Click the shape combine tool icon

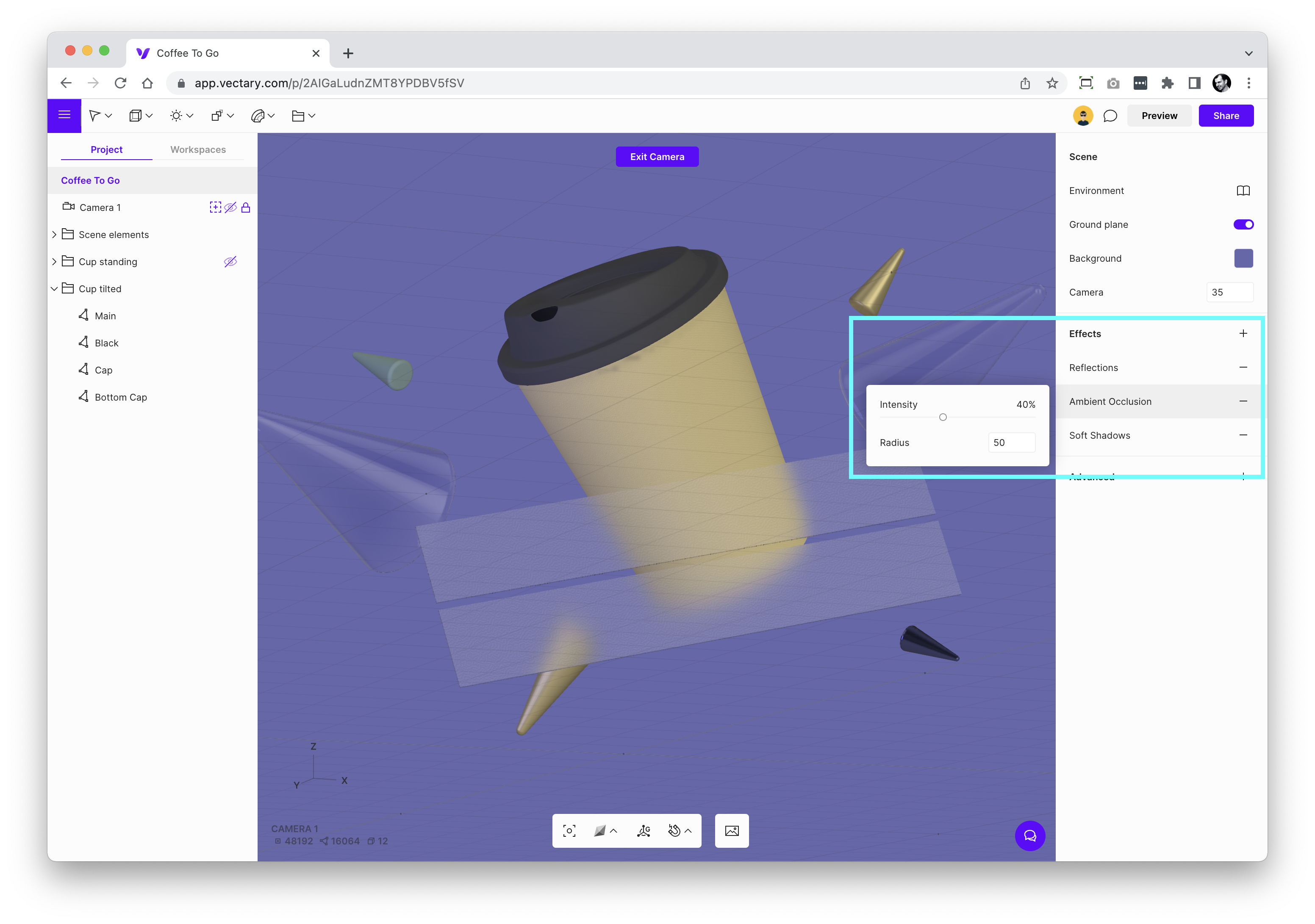point(216,116)
